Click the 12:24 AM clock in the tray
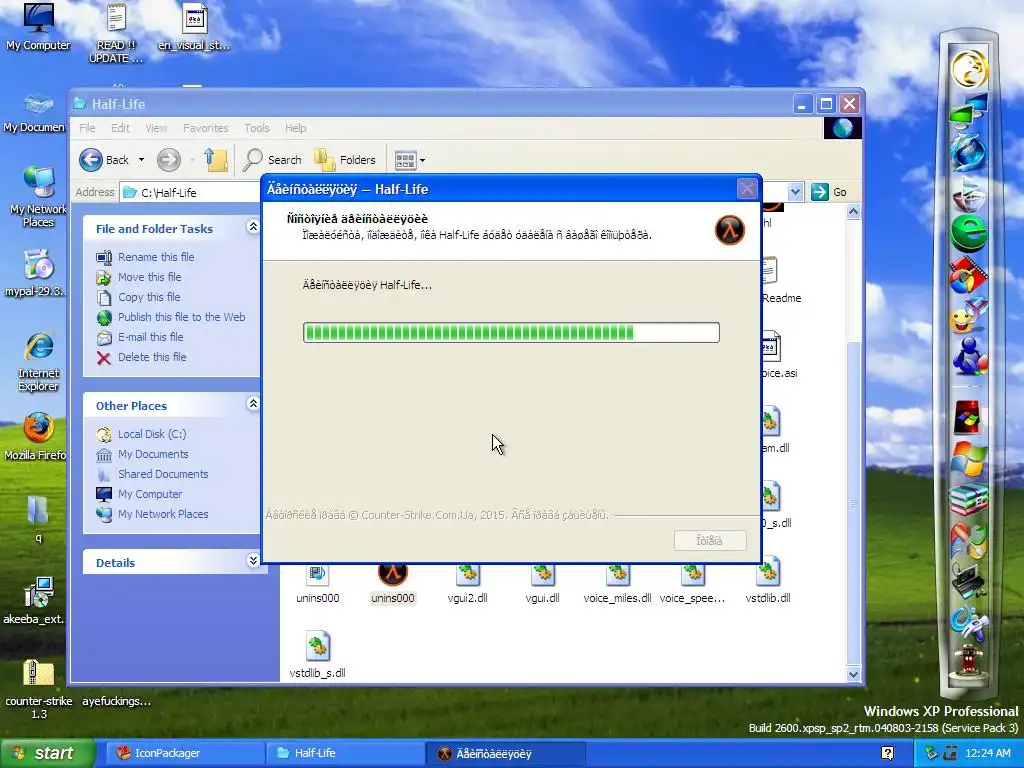Viewport: 1024px width, 768px height. point(987,753)
